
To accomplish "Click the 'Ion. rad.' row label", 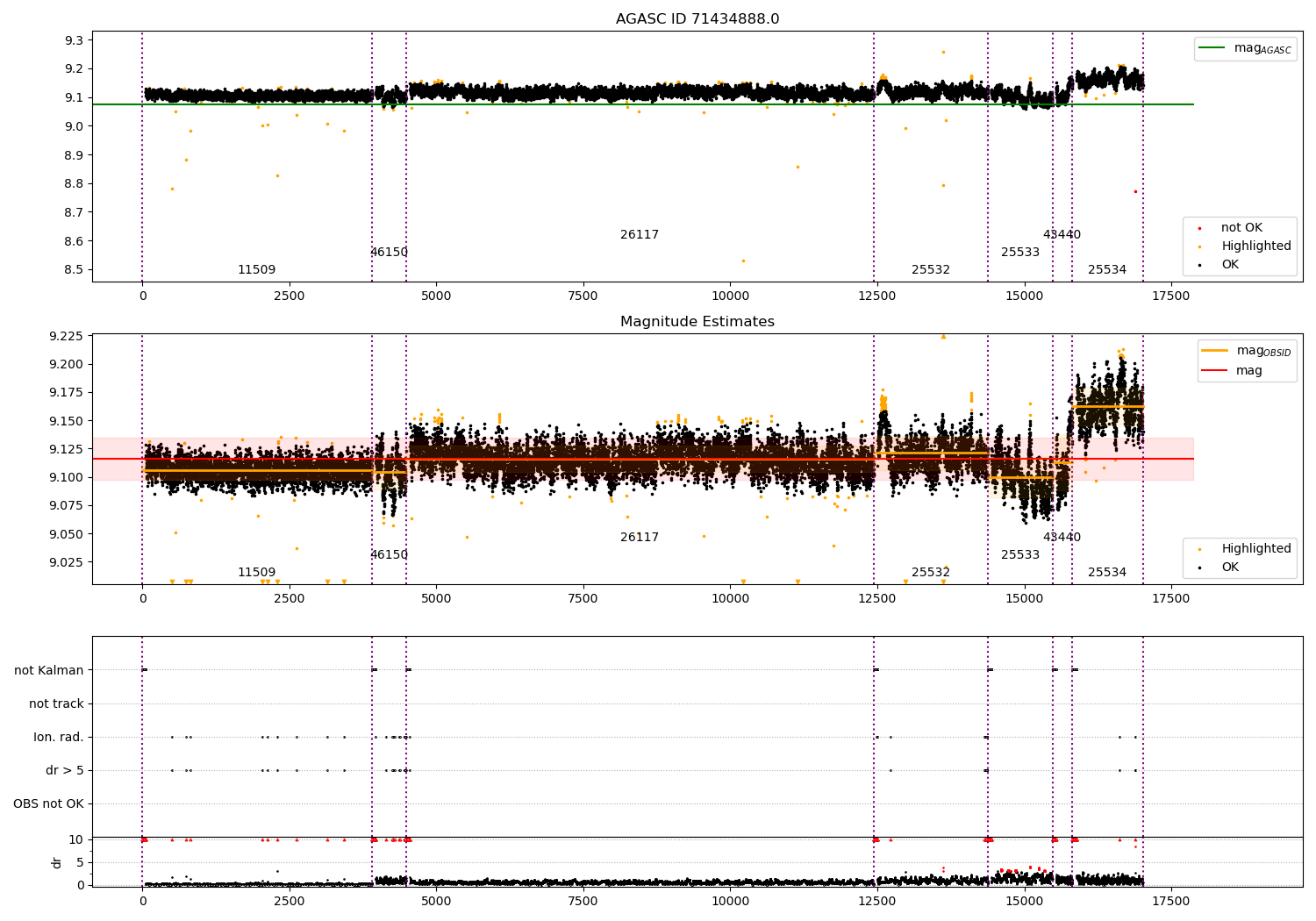I will 59,738.
